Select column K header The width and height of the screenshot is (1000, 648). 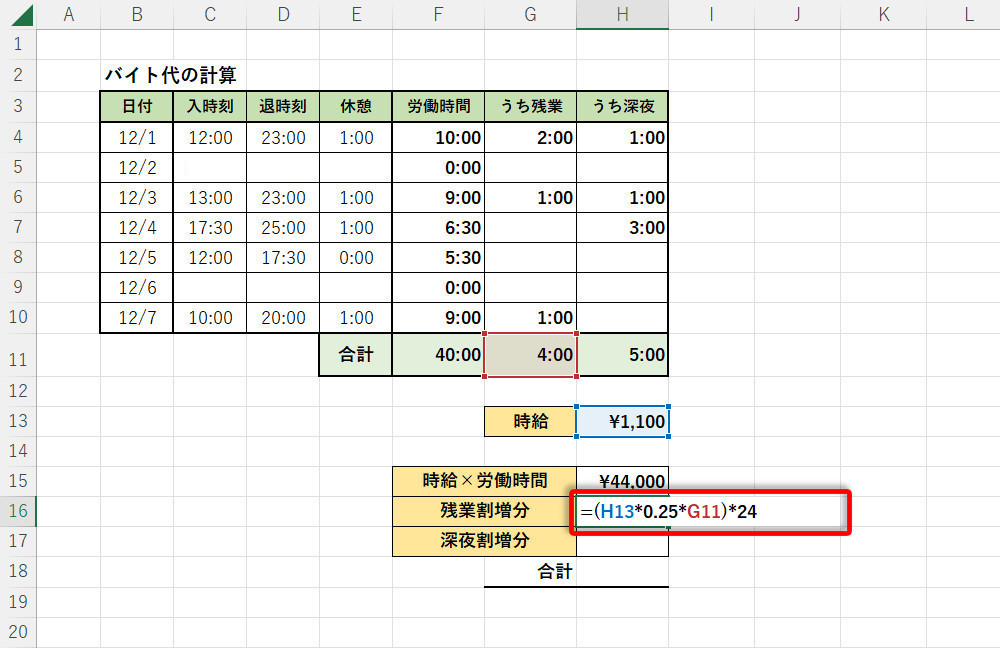(x=883, y=15)
